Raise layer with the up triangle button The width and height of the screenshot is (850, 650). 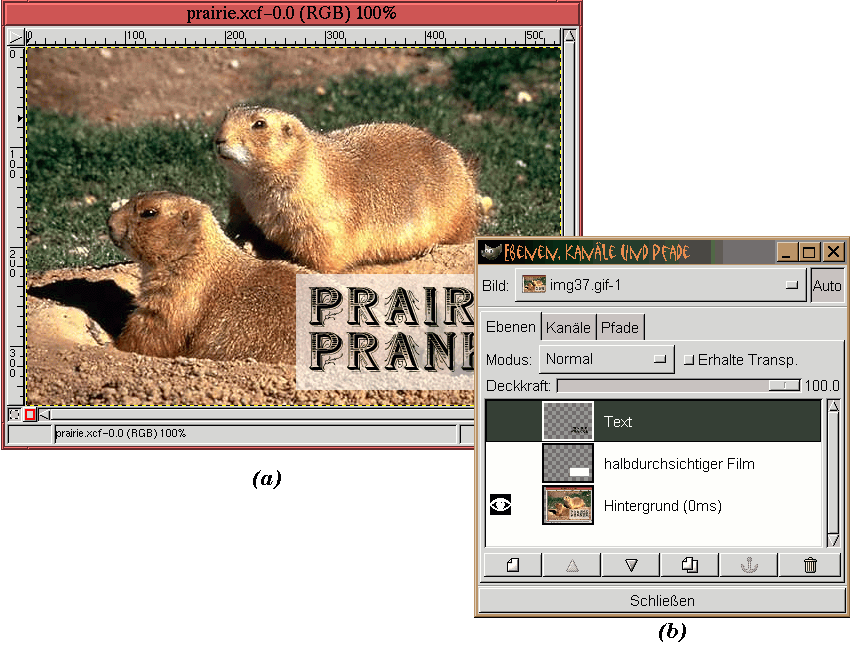pos(571,565)
